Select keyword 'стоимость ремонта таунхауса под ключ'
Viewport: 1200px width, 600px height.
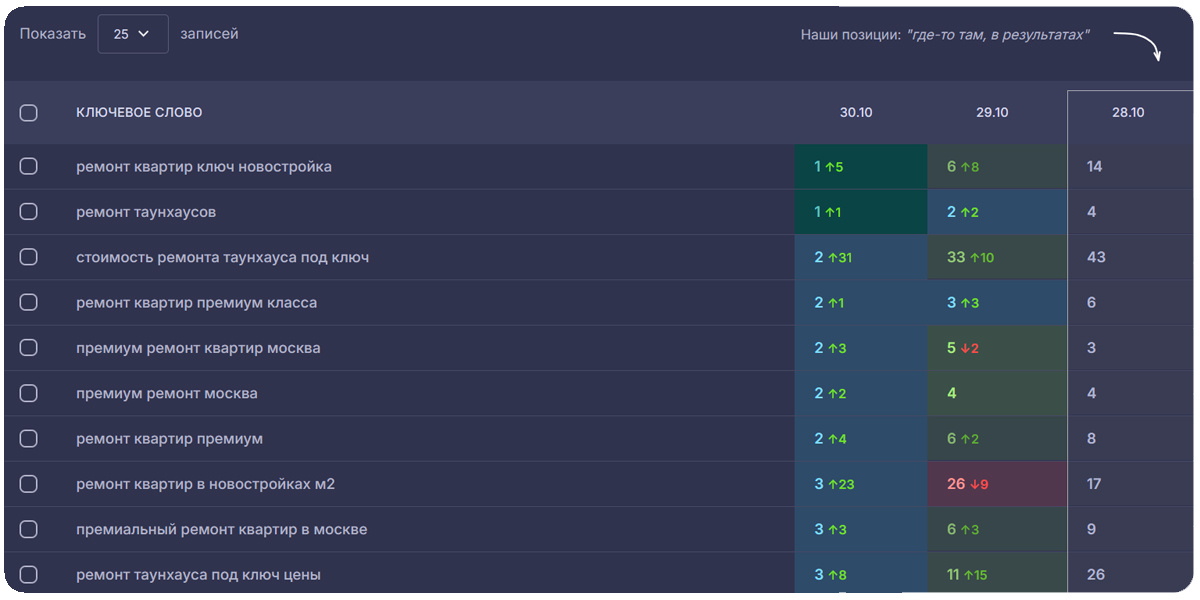pyautogui.click(x=223, y=257)
